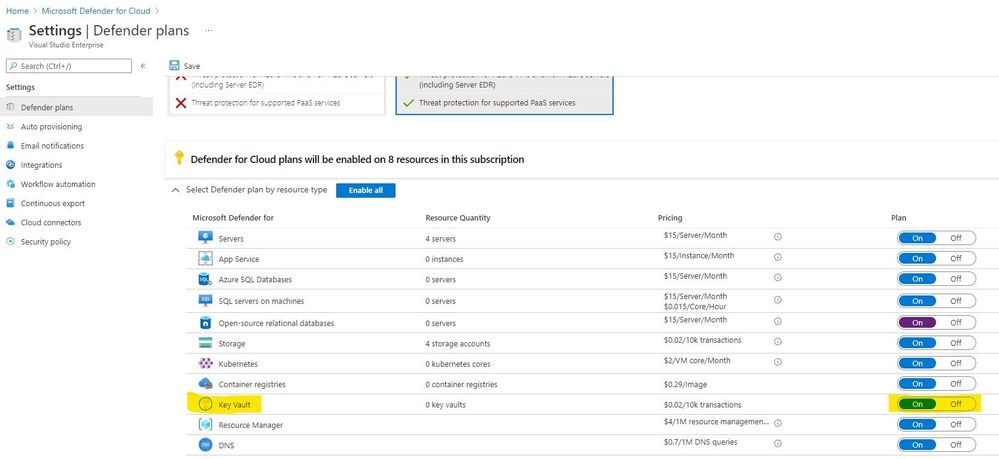Click the '$0.29/Image' pricing text
Viewport: 999px width, 459px height.
[x=685, y=384]
